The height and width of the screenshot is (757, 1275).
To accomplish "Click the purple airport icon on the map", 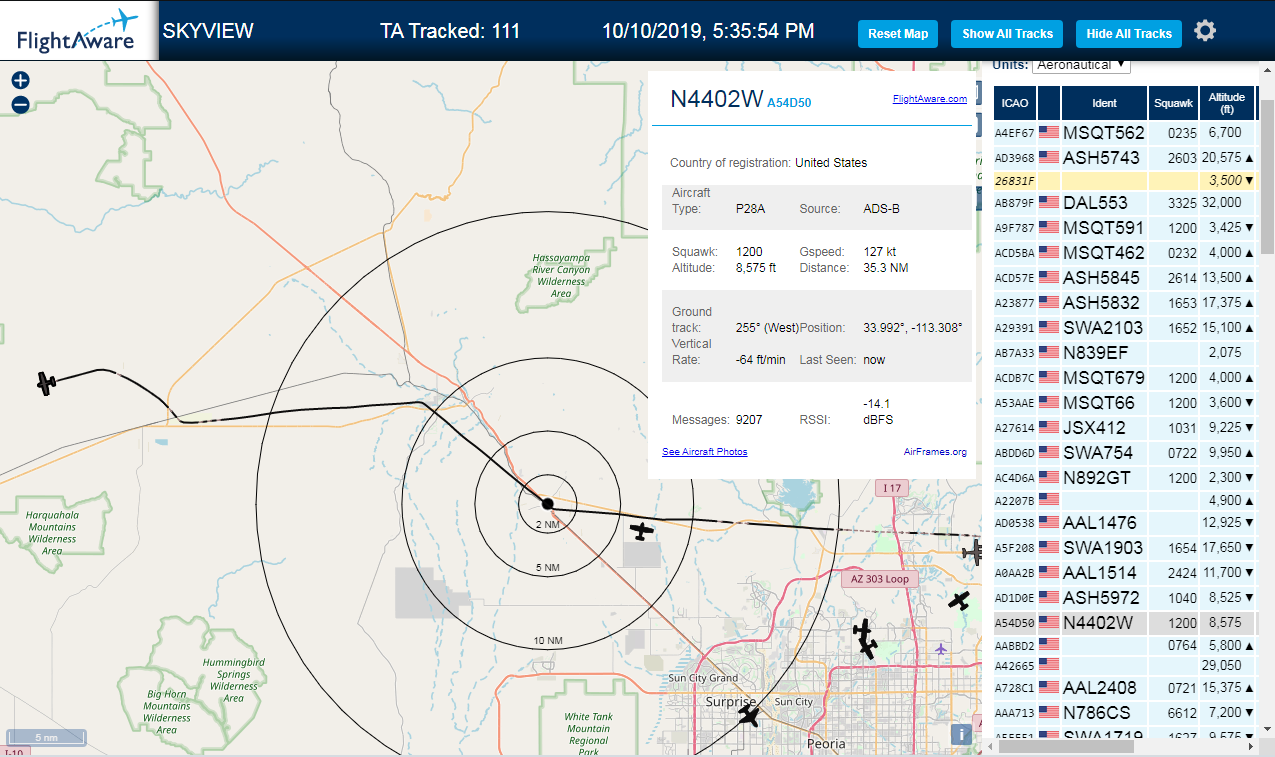I will pos(941,650).
